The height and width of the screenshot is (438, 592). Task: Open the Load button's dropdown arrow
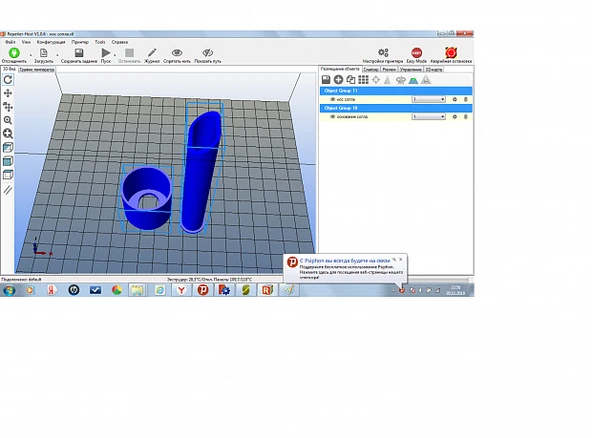[x=57, y=56]
